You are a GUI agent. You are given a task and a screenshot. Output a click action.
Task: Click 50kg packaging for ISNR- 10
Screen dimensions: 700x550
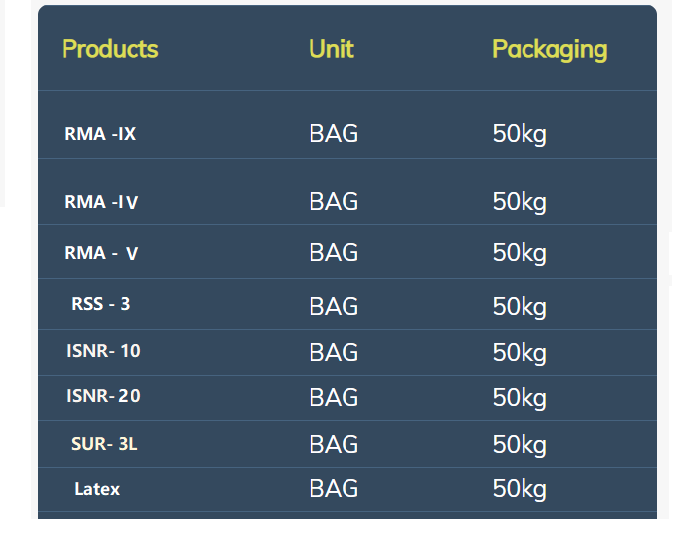pyautogui.click(x=519, y=354)
